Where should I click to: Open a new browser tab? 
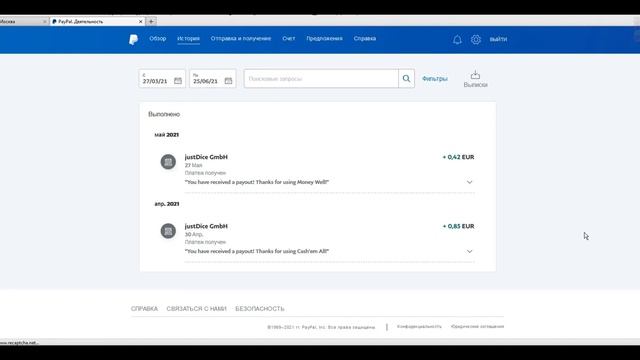pyautogui.click(x=151, y=22)
